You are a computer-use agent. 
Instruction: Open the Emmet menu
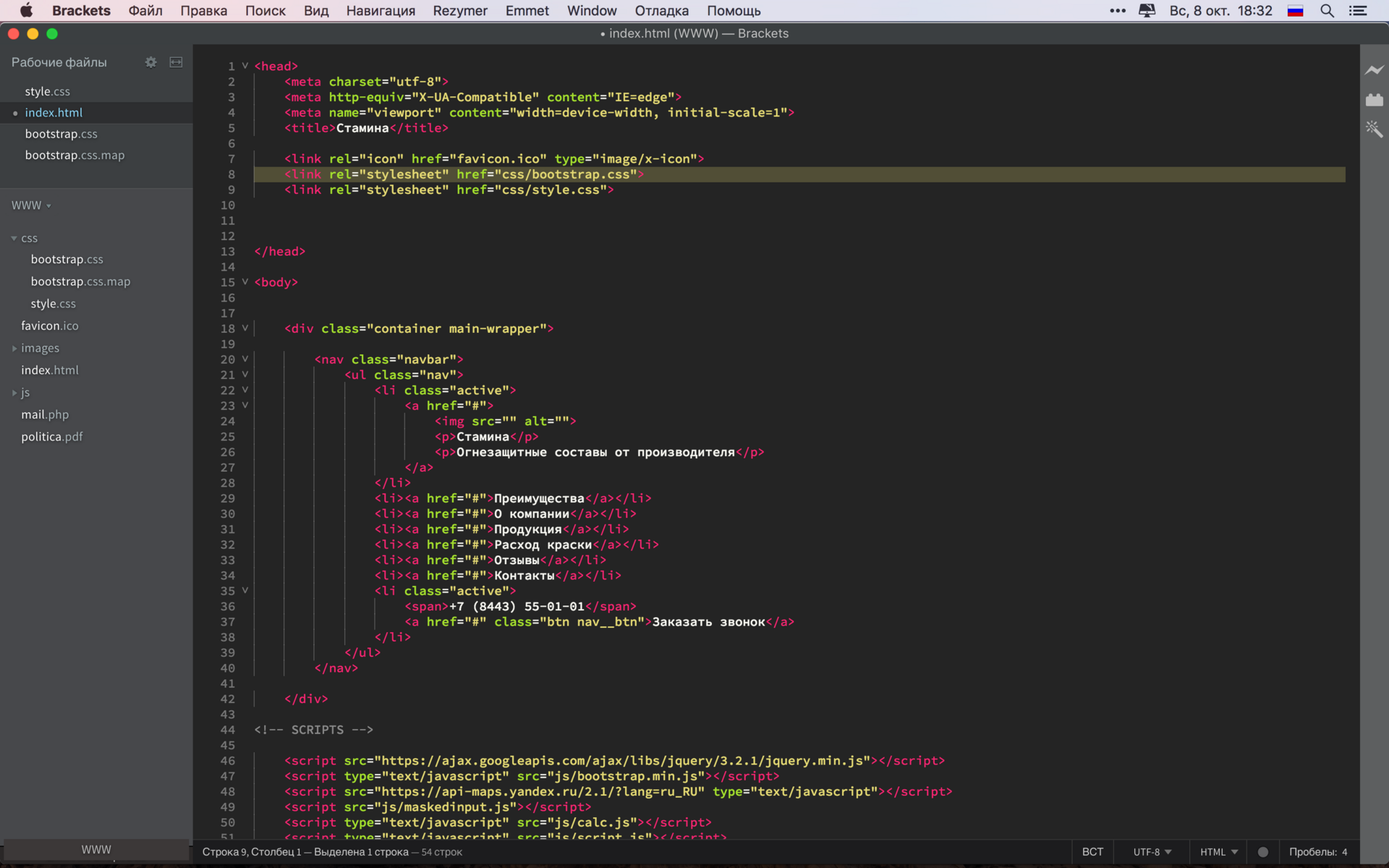pos(527,11)
